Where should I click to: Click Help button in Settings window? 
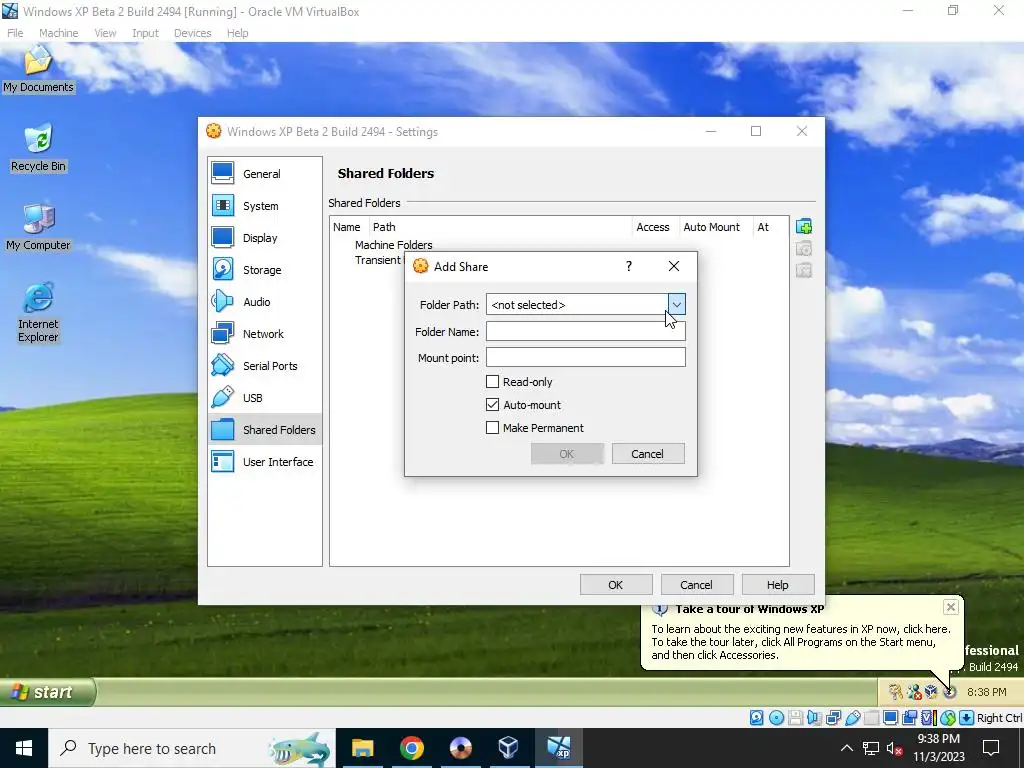tap(777, 584)
